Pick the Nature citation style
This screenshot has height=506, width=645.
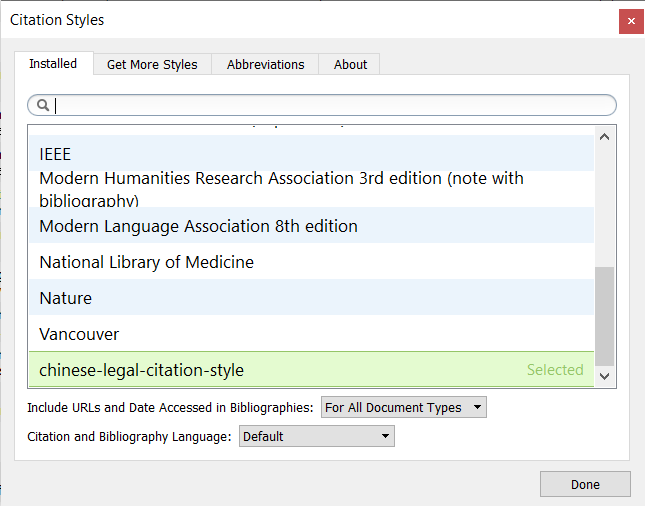point(311,297)
